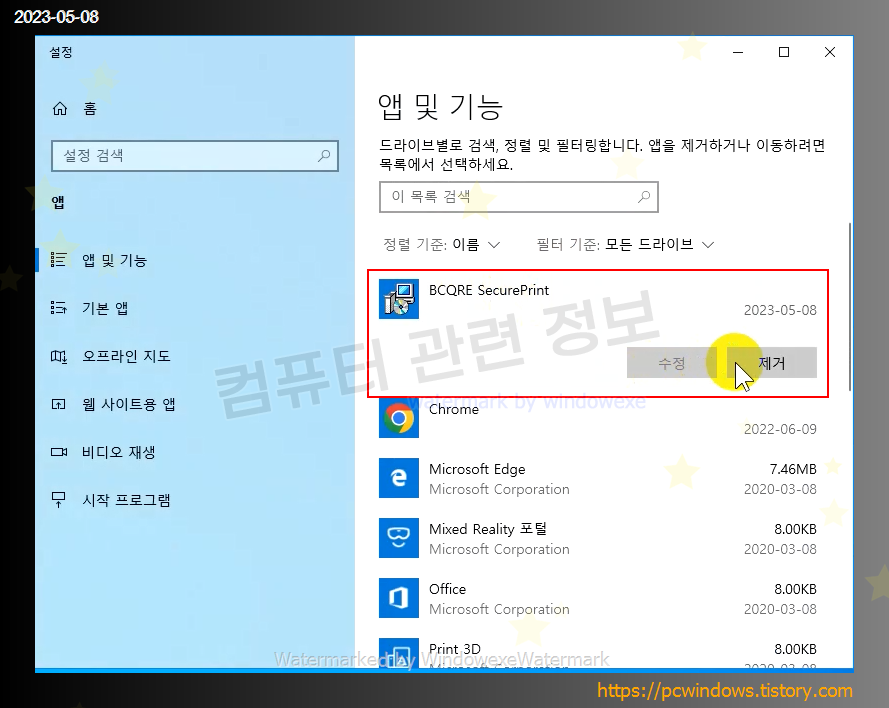Open 웹 사이트용 앱 in sidebar
Image resolution: width=889 pixels, height=708 pixels.
coord(128,404)
